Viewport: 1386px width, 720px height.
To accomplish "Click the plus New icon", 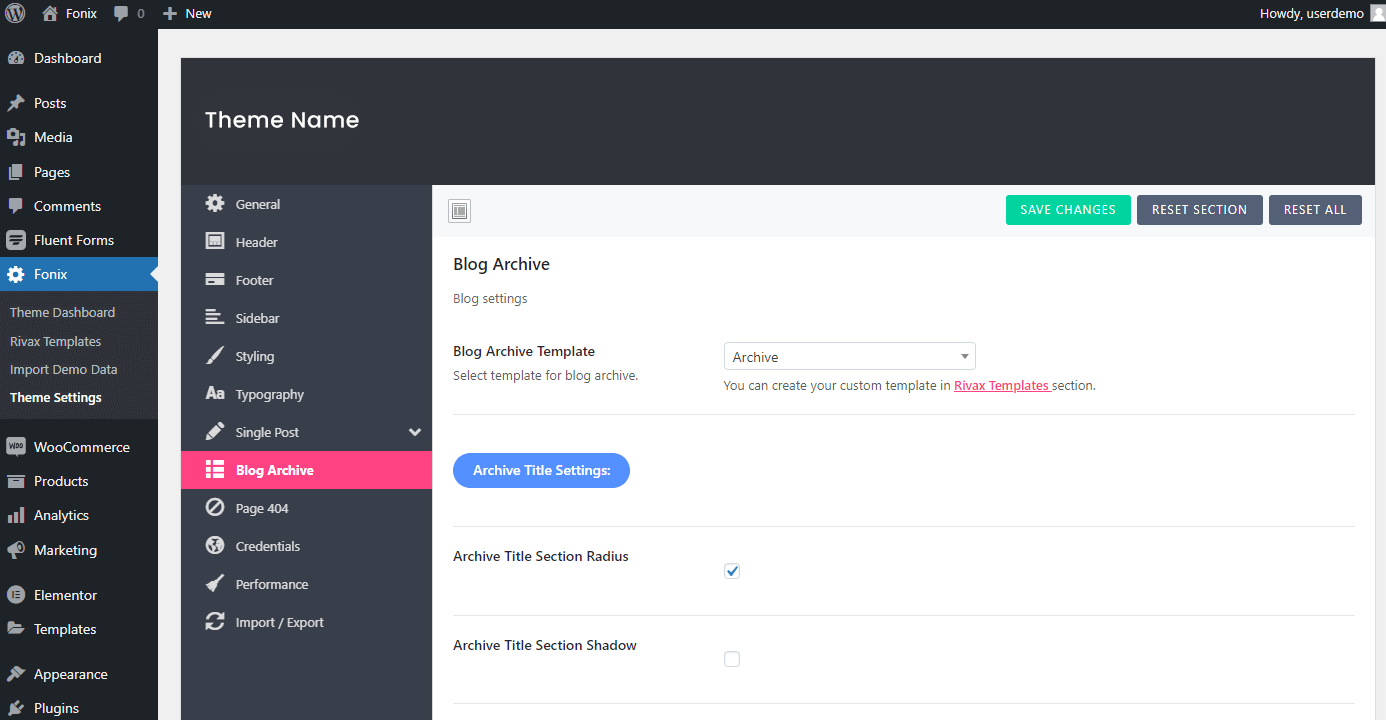I will 170,14.
